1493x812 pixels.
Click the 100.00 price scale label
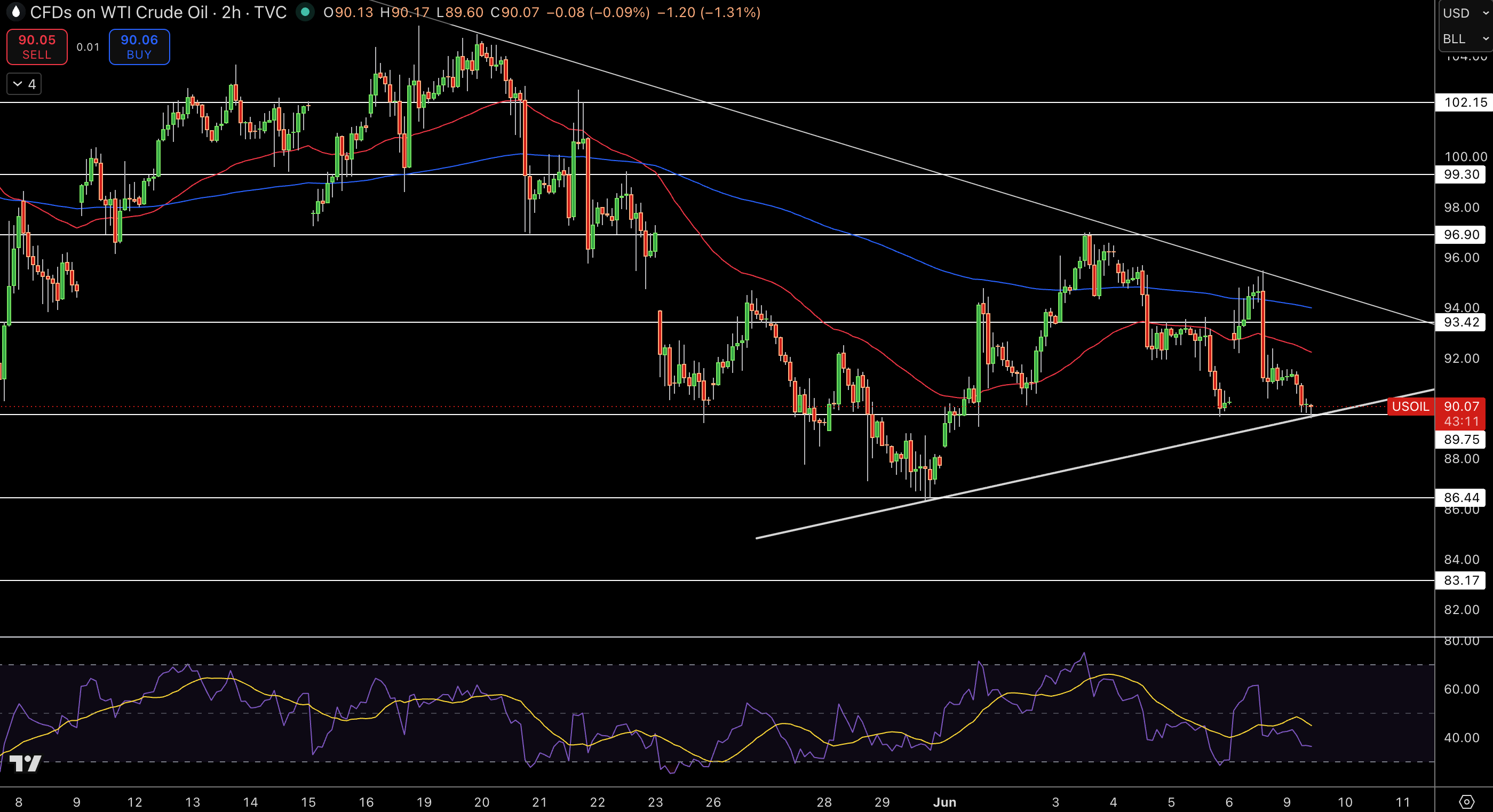click(x=1465, y=156)
